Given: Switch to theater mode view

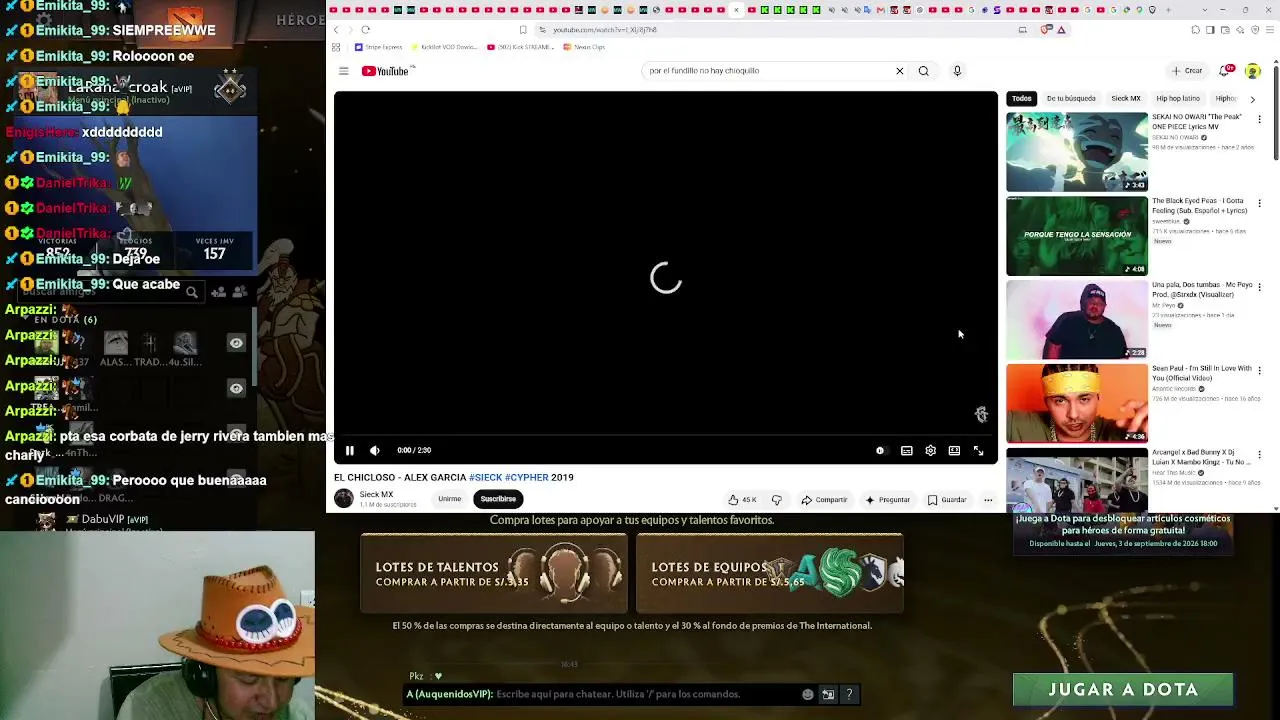Looking at the screenshot, I should tap(954, 451).
